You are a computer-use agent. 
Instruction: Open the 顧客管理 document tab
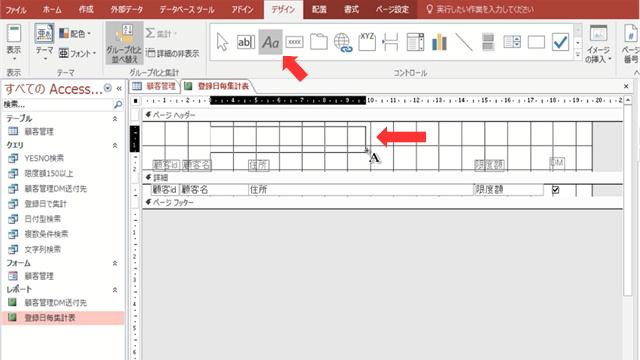155,86
